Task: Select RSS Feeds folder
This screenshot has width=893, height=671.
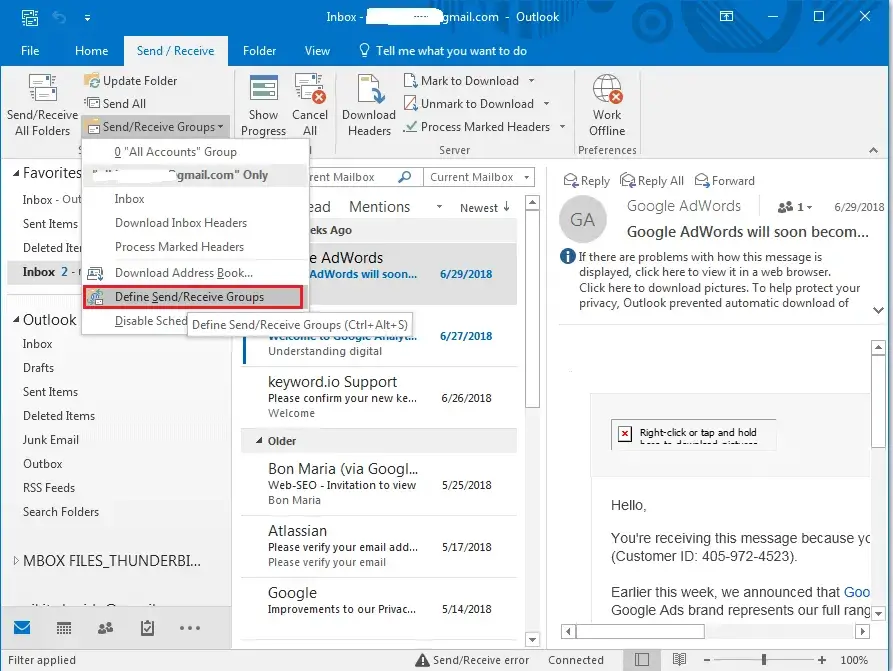Action: (x=49, y=488)
